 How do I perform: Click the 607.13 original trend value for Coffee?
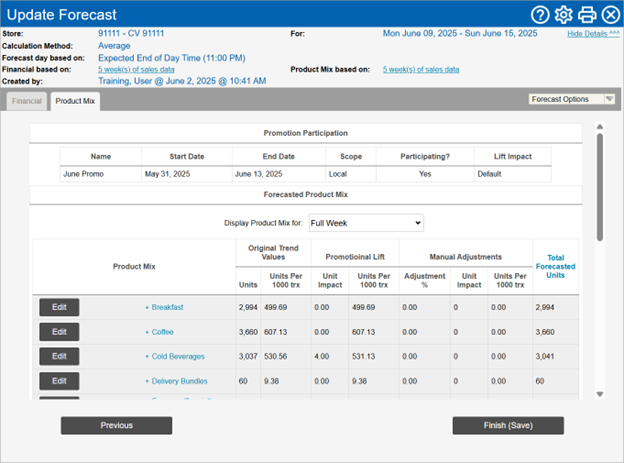pyautogui.click(x=275, y=332)
